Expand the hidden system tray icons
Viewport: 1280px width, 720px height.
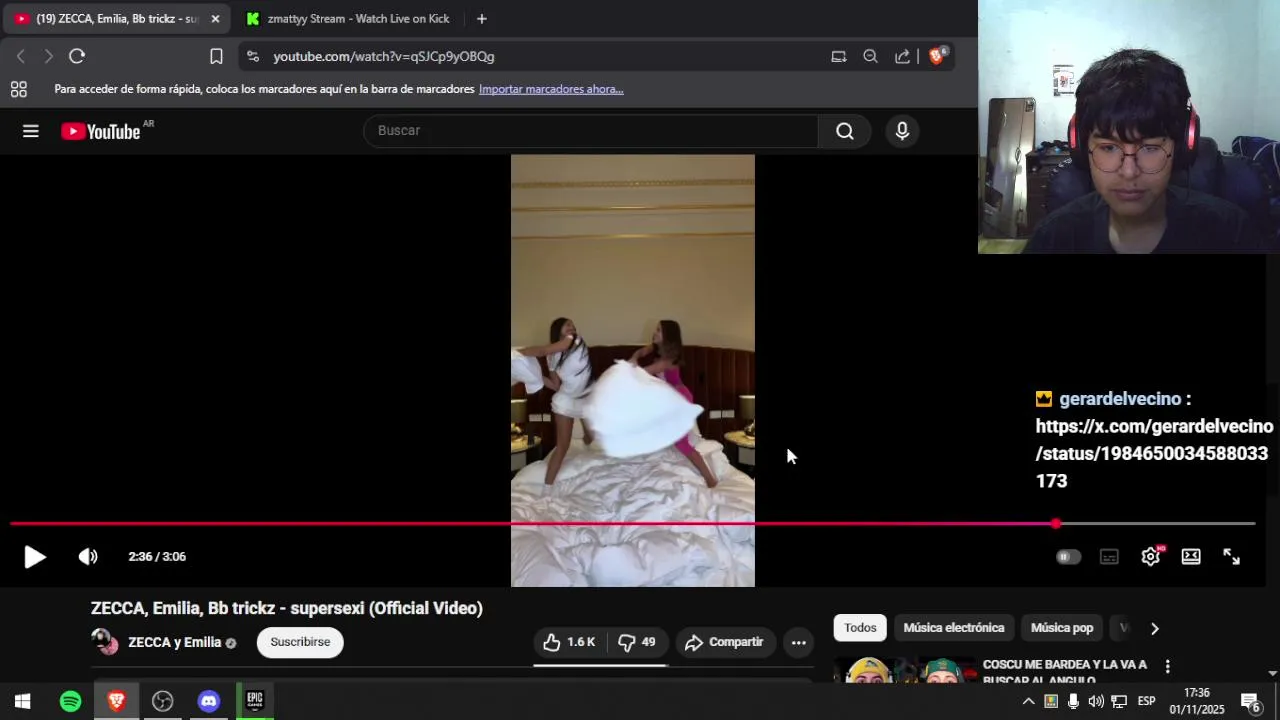[x=1027, y=701]
